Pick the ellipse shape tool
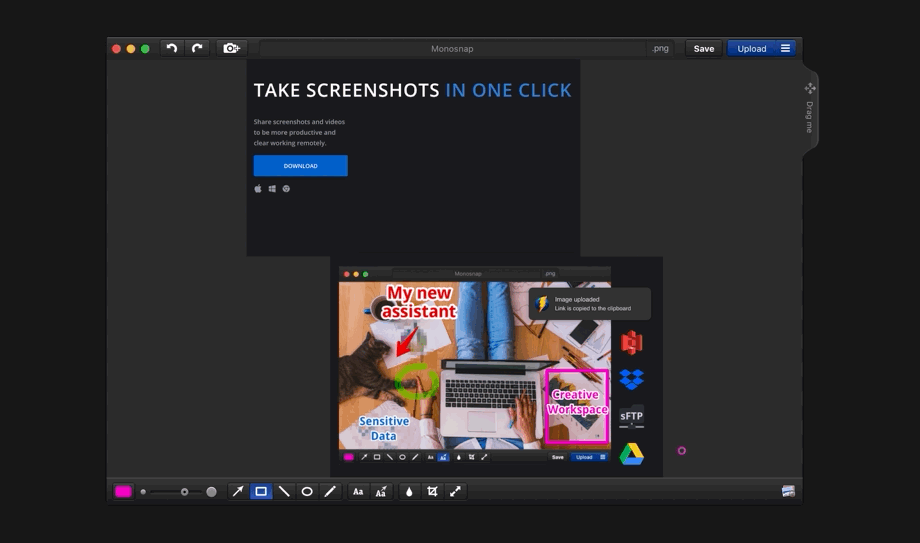 (307, 491)
